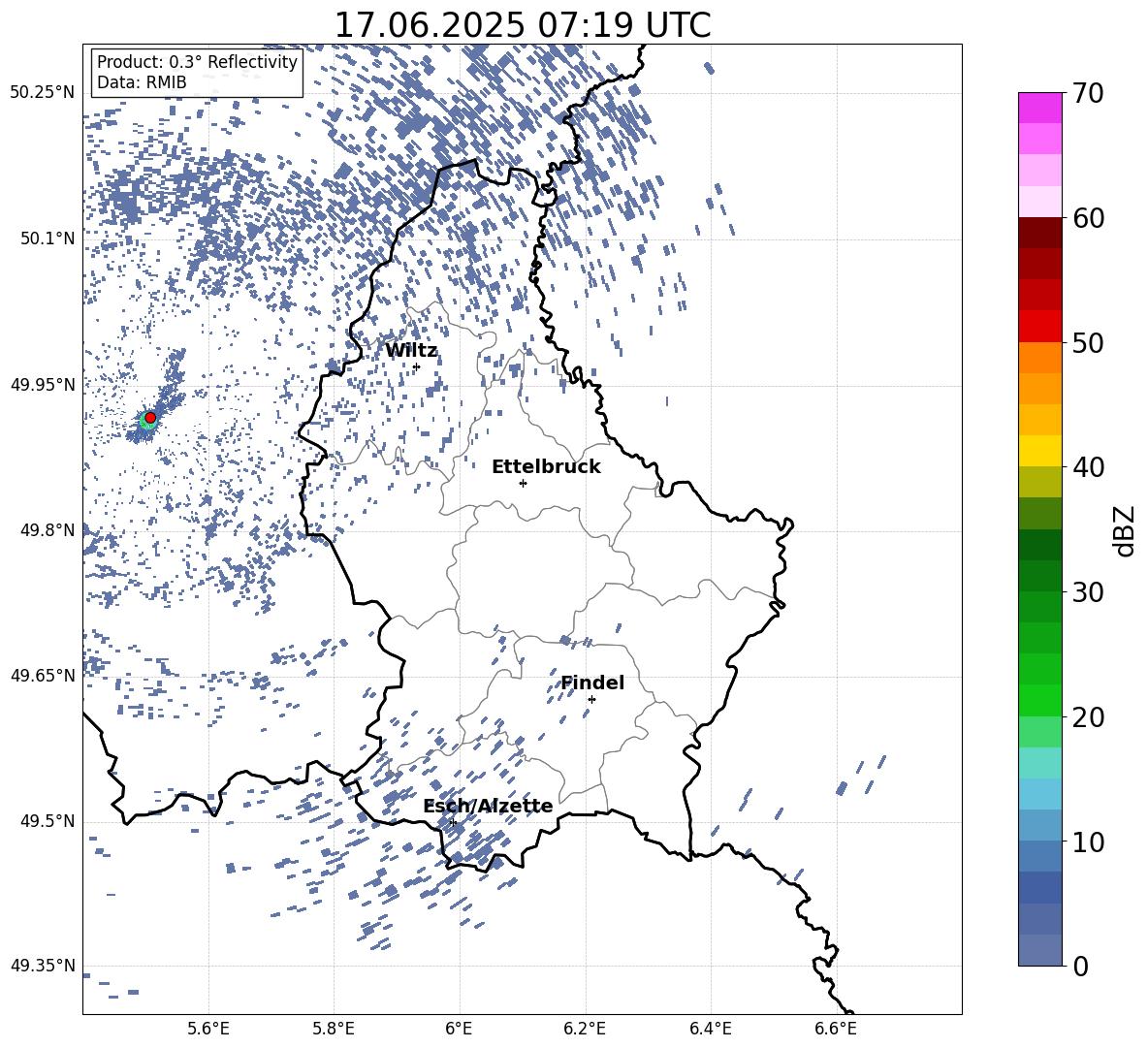This screenshot has height=1048, width=1148.
Task: Click the Findel station cross marker
Action: click(x=591, y=699)
